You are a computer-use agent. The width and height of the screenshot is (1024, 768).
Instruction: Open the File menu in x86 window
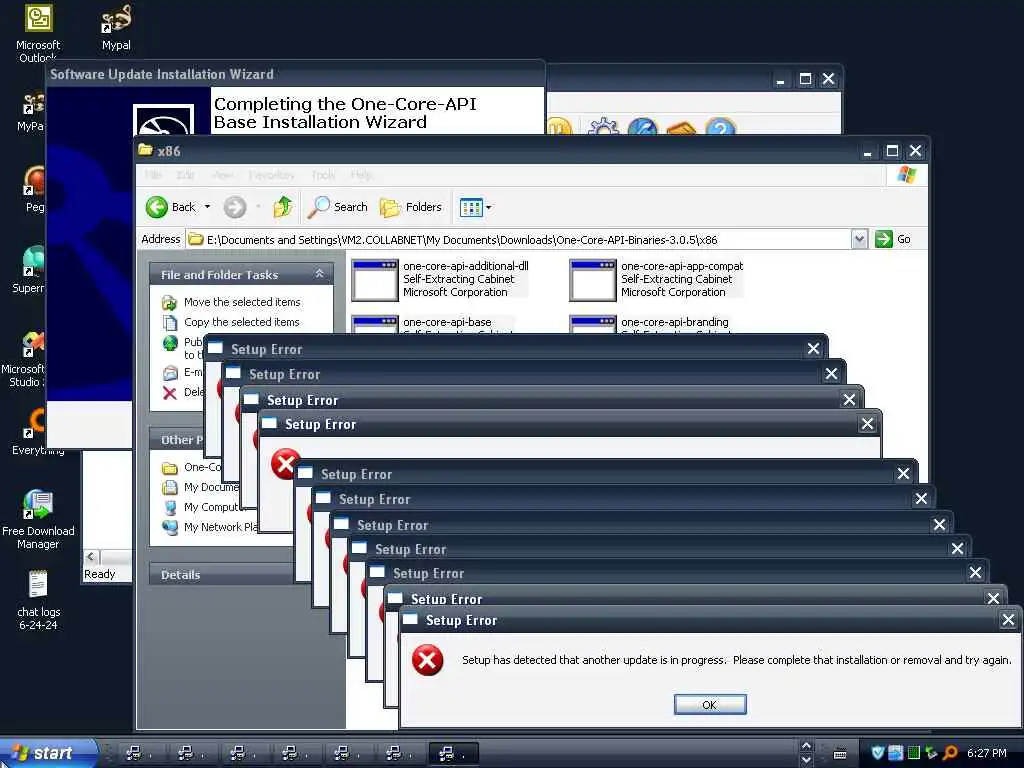[x=152, y=175]
